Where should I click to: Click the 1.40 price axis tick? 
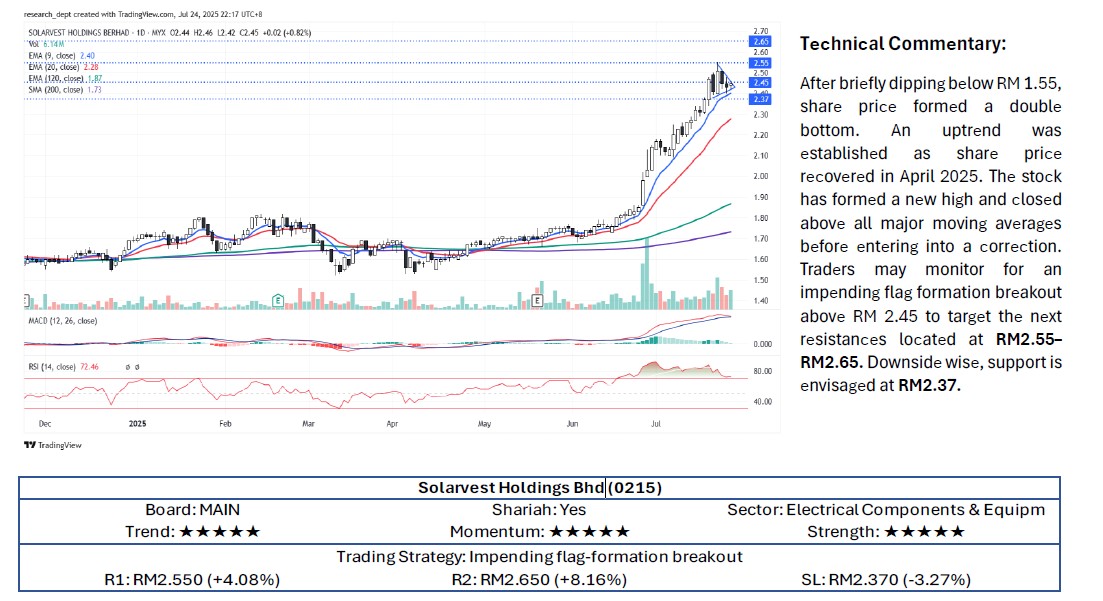tap(760, 300)
